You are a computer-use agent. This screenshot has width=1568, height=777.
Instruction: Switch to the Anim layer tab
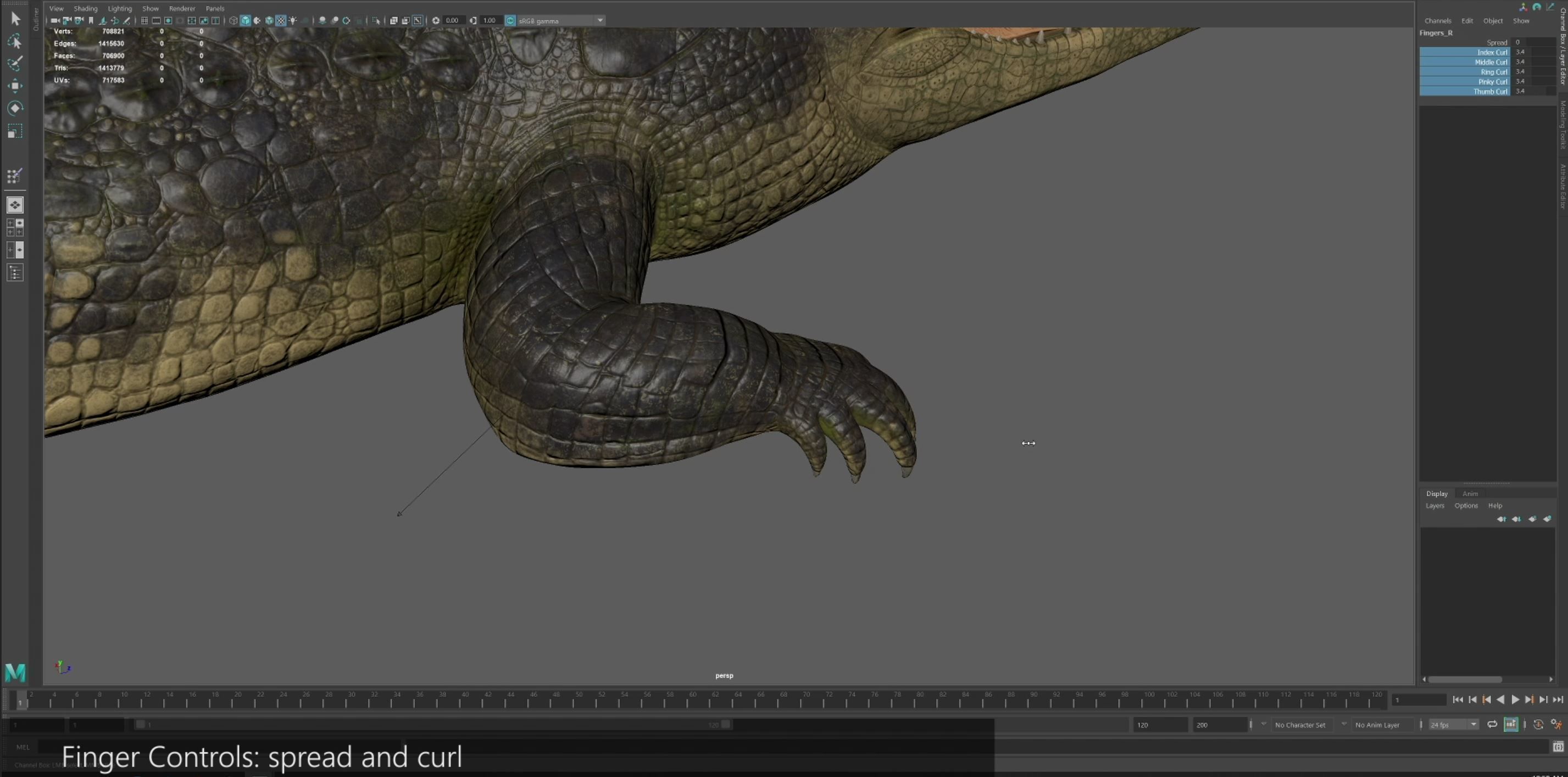click(x=1470, y=494)
